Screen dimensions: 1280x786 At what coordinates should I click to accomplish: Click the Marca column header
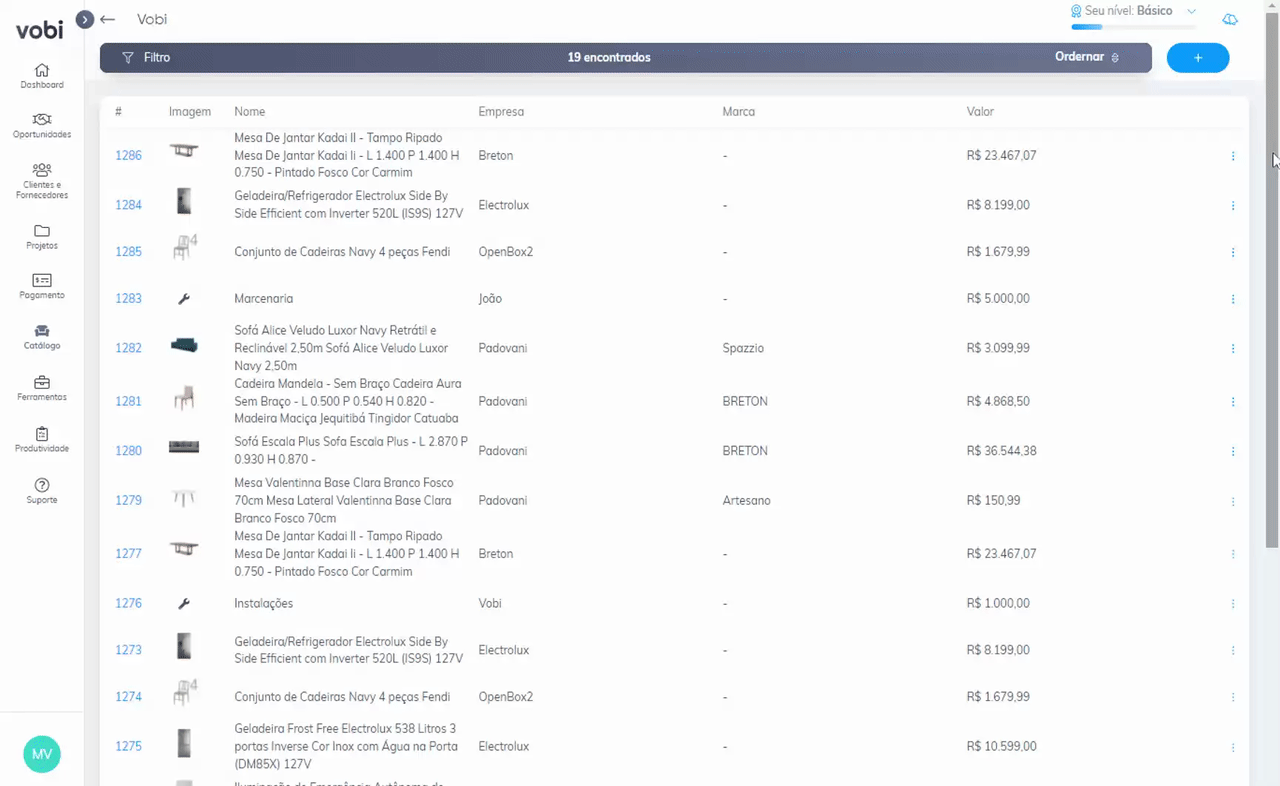pos(739,112)
